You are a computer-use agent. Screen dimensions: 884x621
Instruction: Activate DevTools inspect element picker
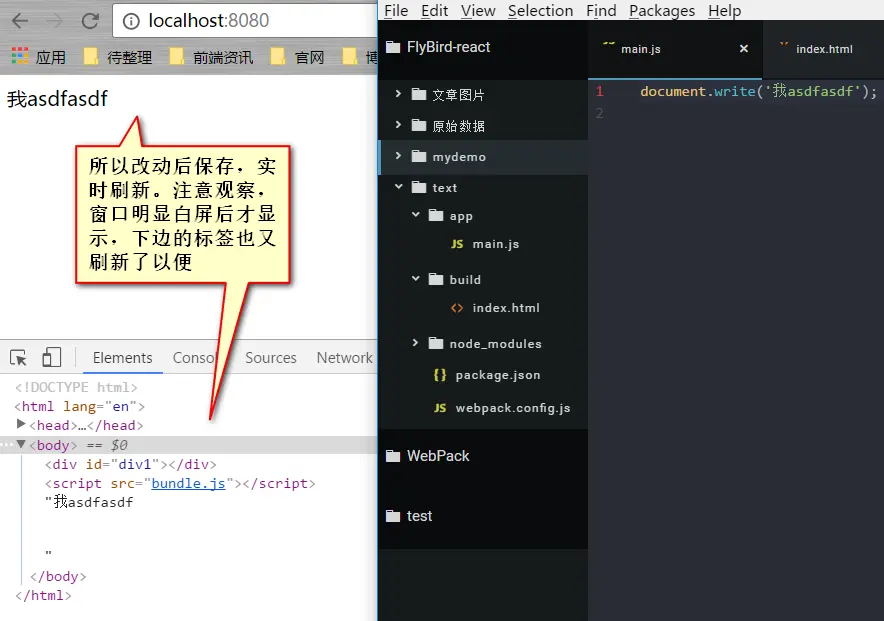(18, 357)
